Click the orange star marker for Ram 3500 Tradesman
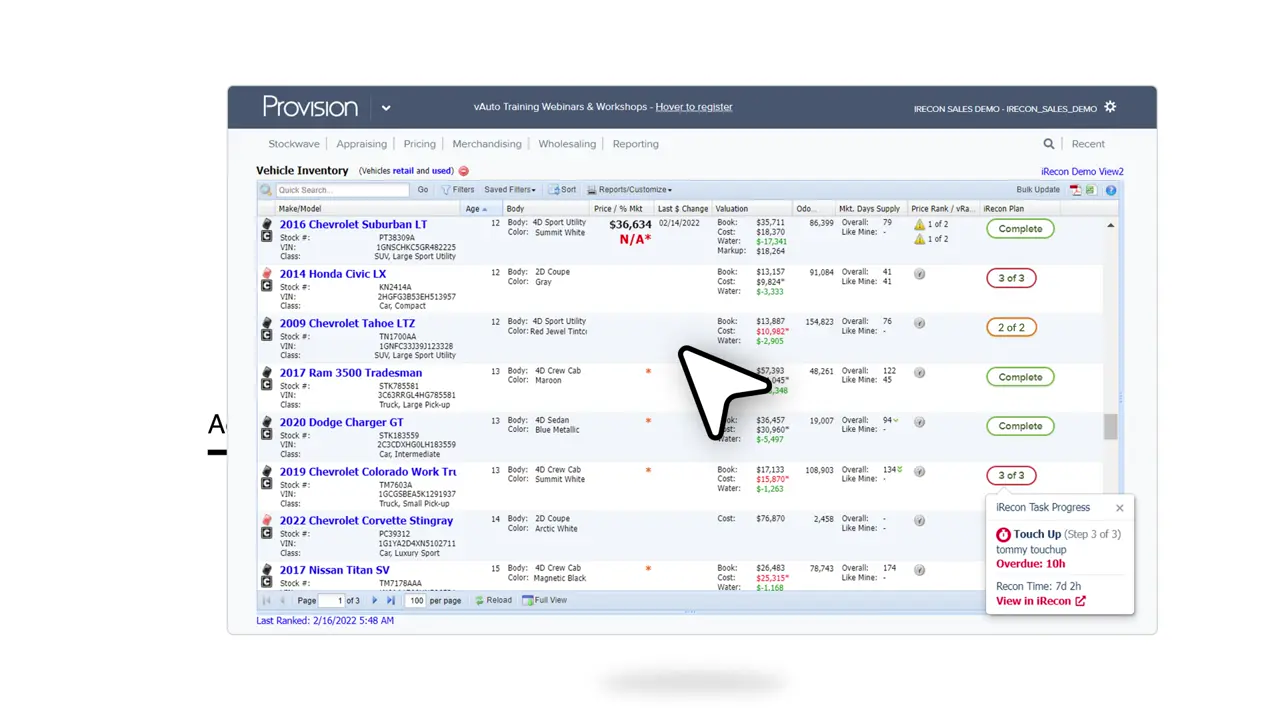 [x=648, y=371]
